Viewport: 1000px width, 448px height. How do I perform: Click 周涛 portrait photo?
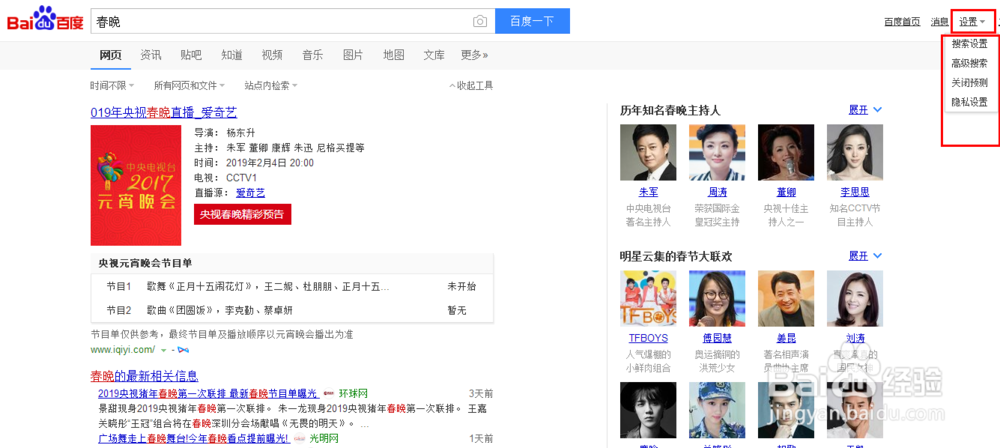pos(717,153)
